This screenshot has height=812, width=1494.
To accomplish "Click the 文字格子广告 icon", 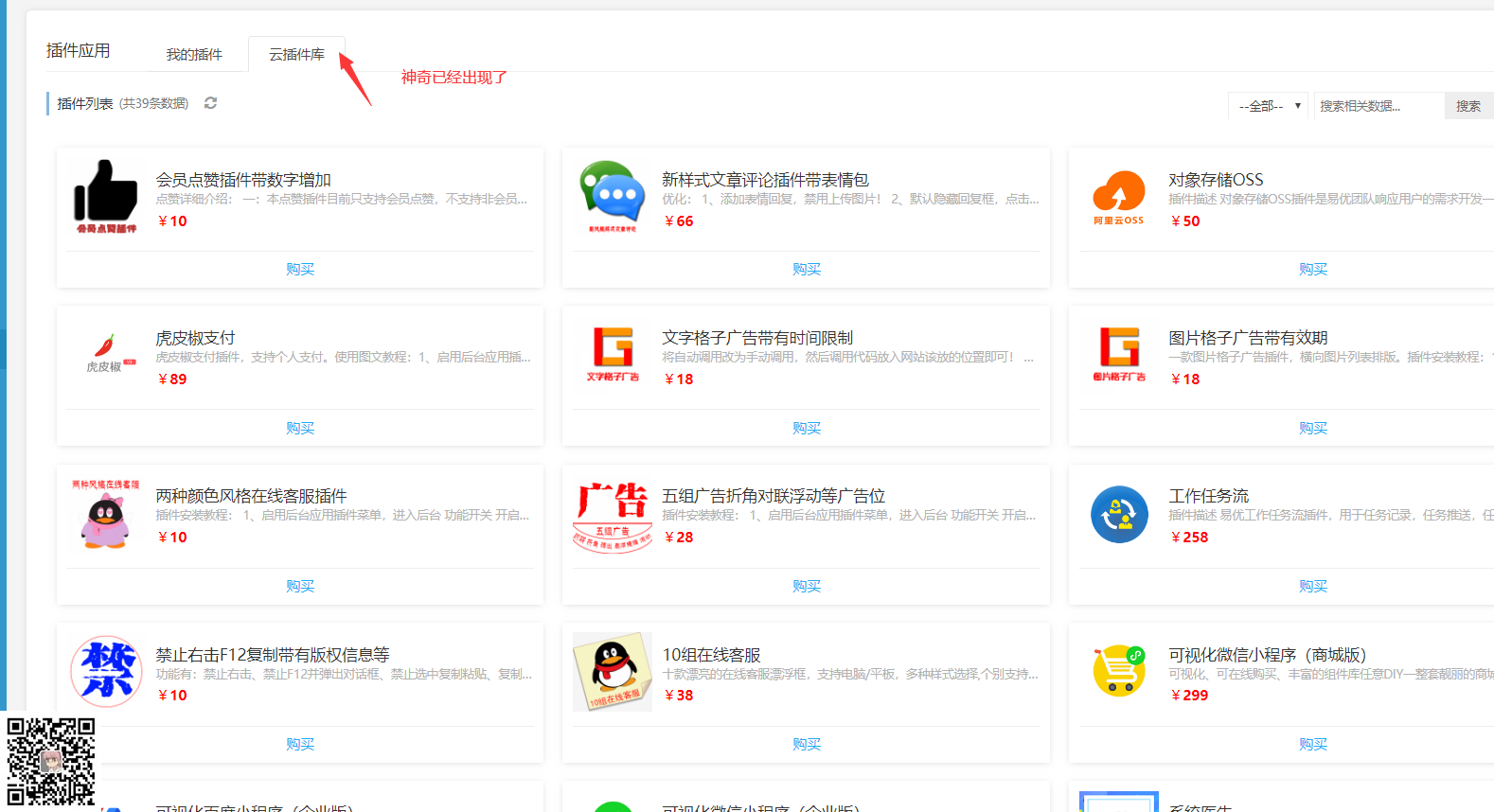I will pos(613,354).
